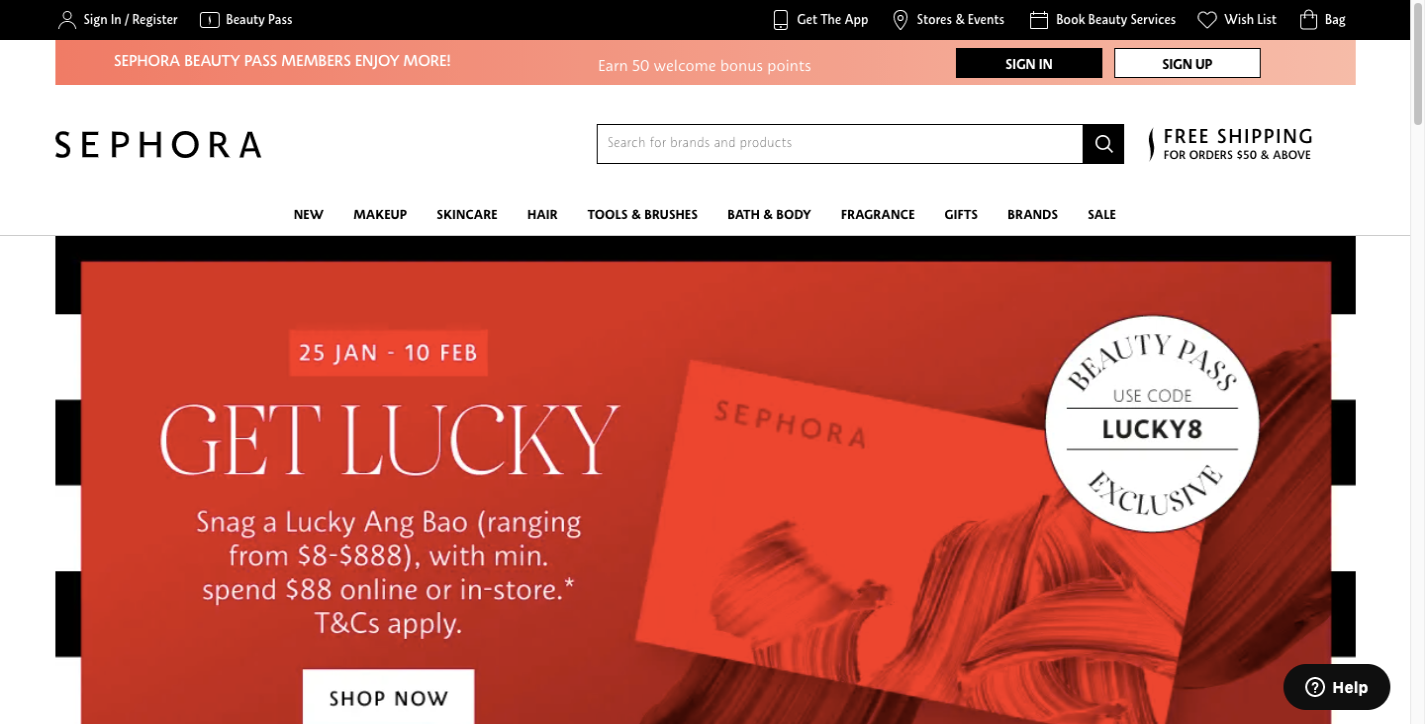
Task: Click the SEPHORA logo
Action: 158,145
